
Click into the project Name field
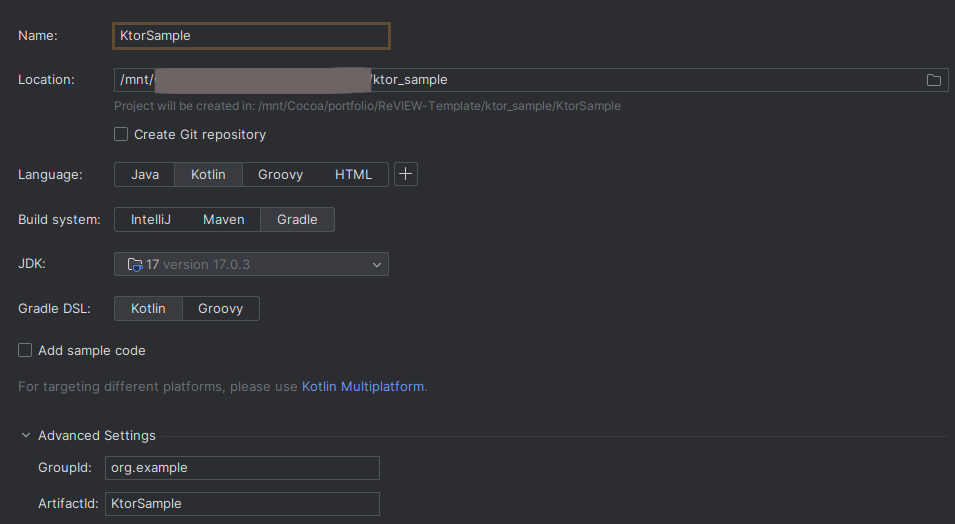[x=250, y=36]
